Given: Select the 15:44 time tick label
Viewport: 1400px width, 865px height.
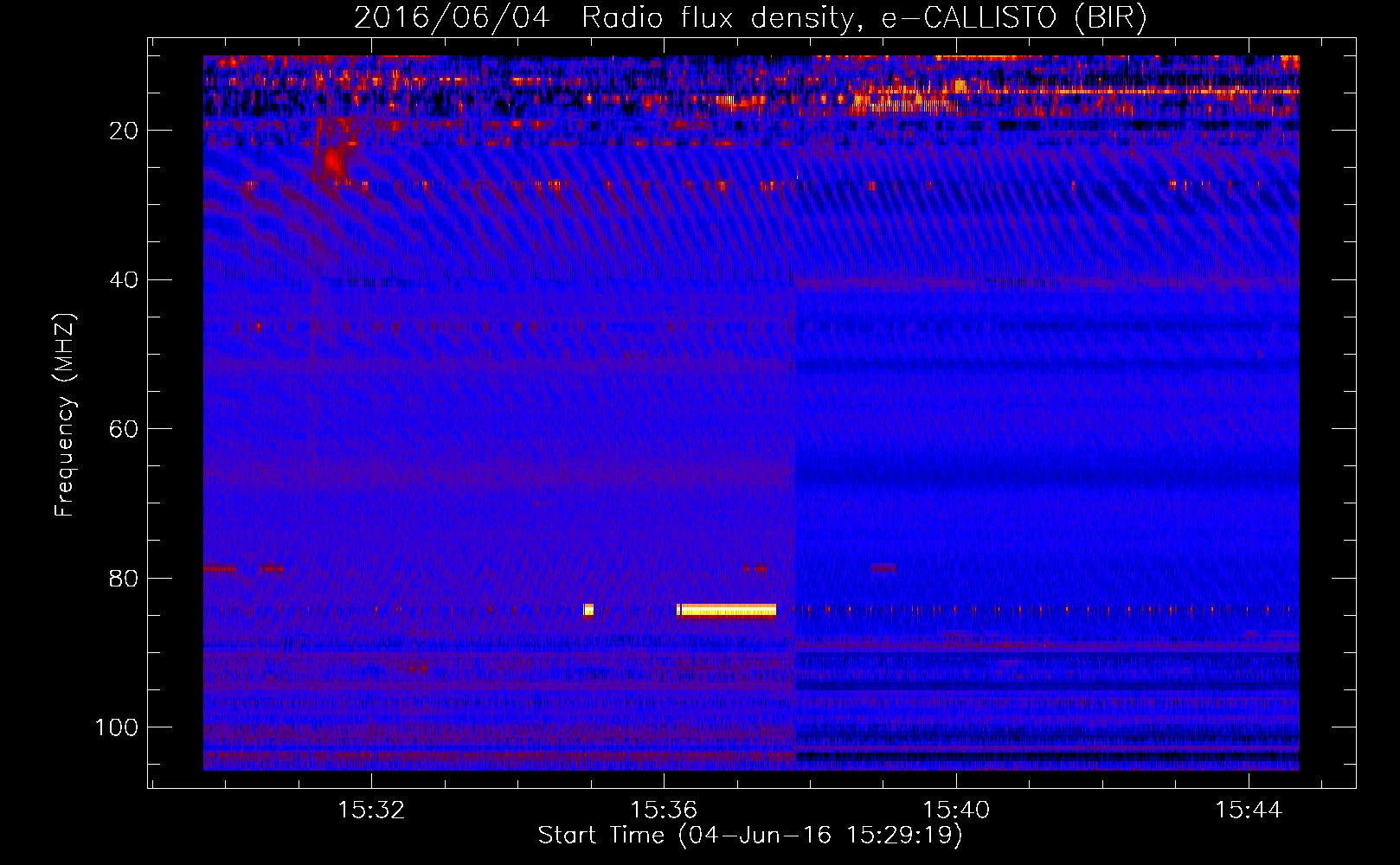Looking at the screenshot, I should [x=1249, y=811].
